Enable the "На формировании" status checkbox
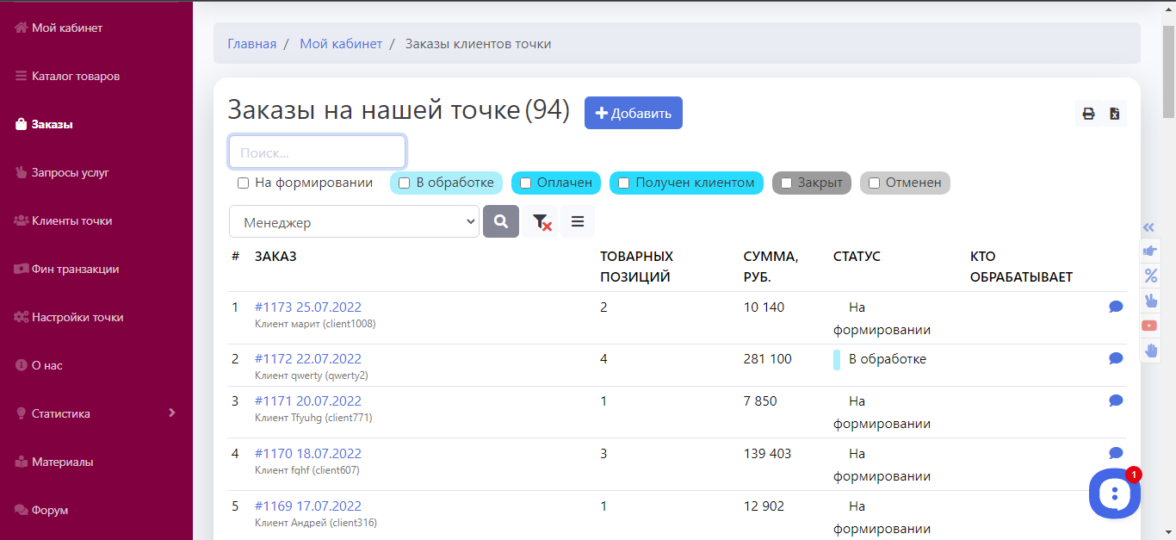Screen dimensions: 1176x540 coord(243,183)
